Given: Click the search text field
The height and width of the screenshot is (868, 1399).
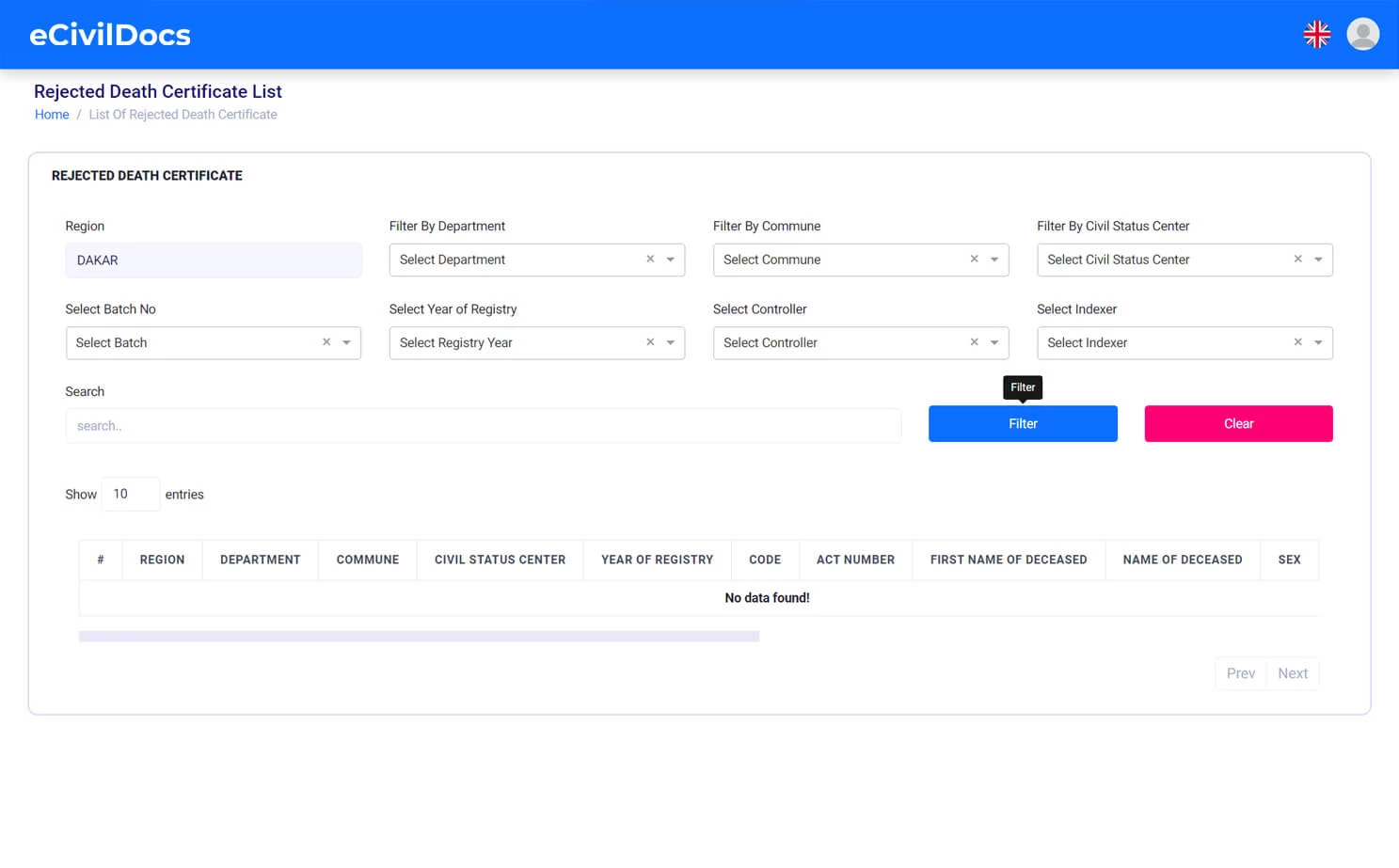Looking at the screenshot, I should (x=483, y=426).
